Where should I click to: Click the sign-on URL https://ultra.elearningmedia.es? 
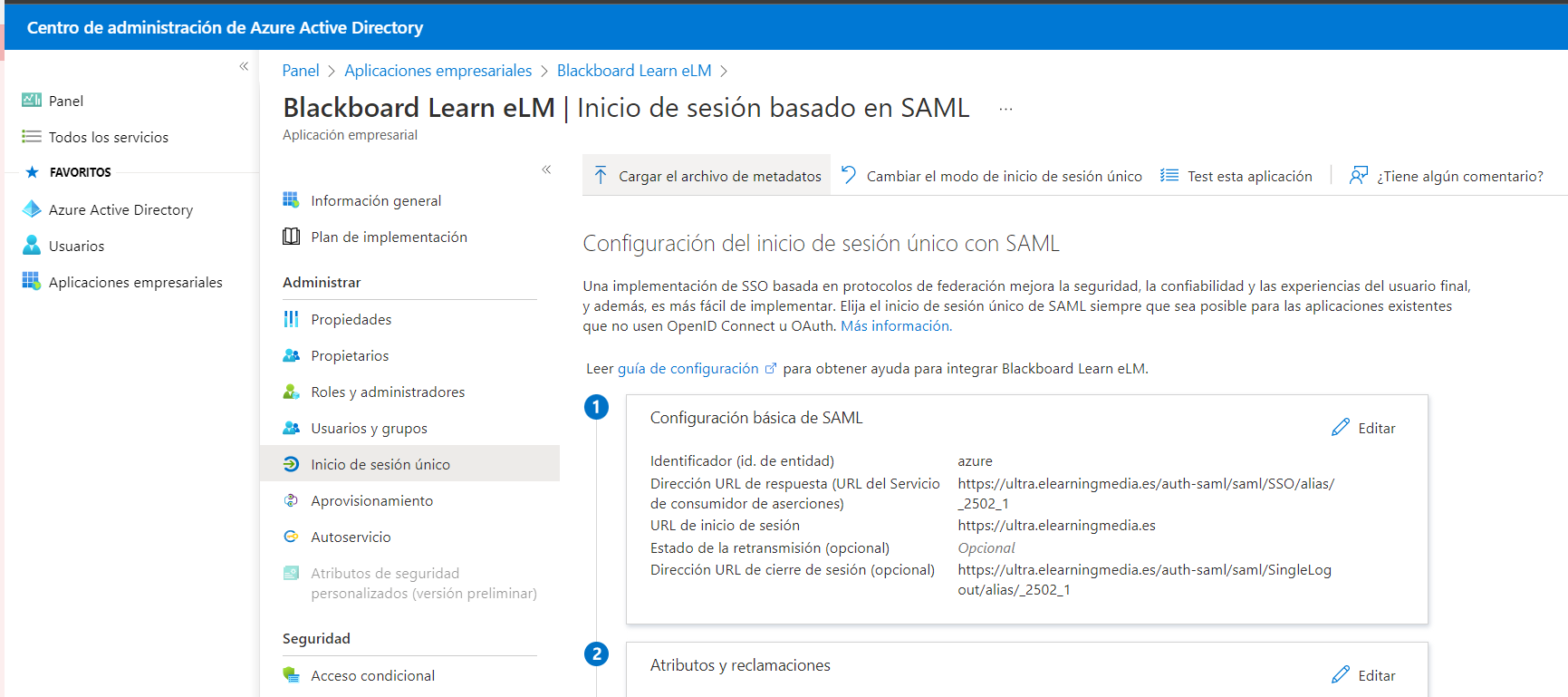1057,526
